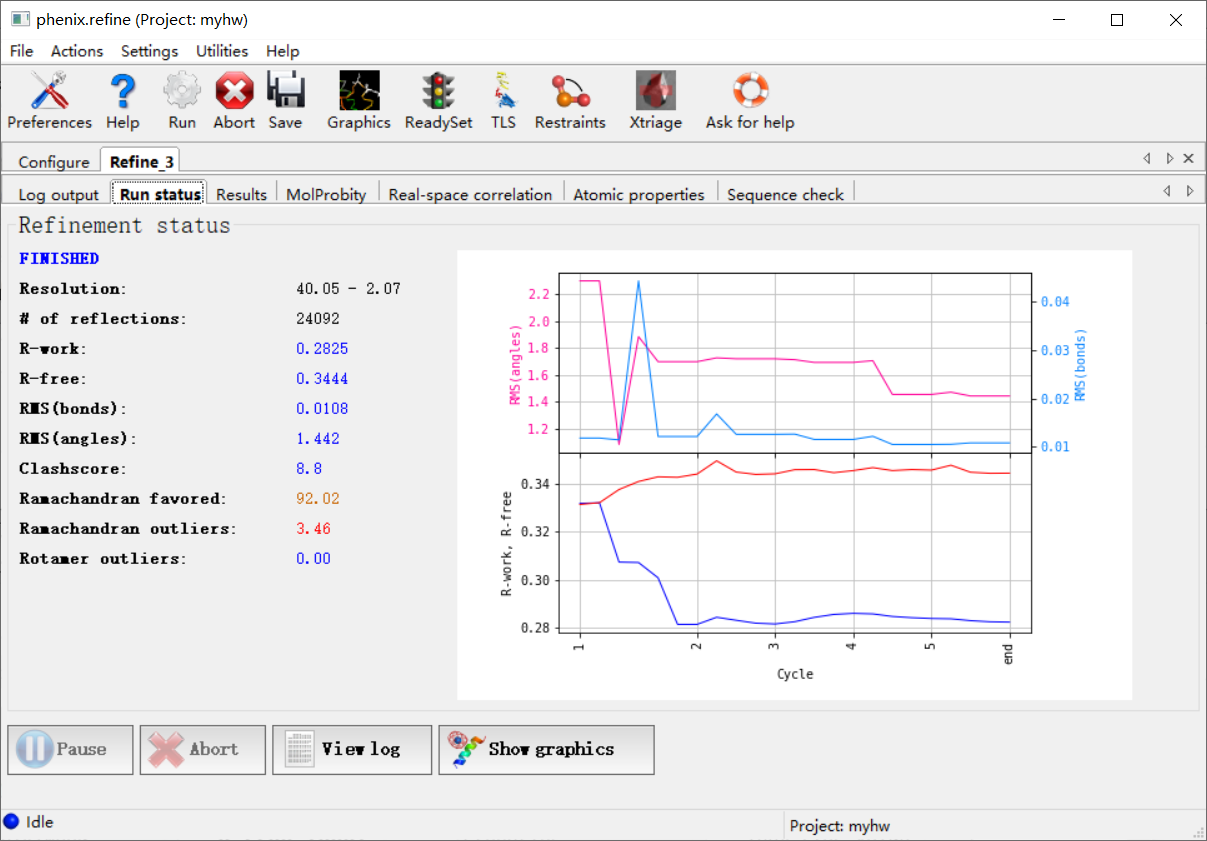
Task: Open the Atomic properties tab
Action: [639, 194]
